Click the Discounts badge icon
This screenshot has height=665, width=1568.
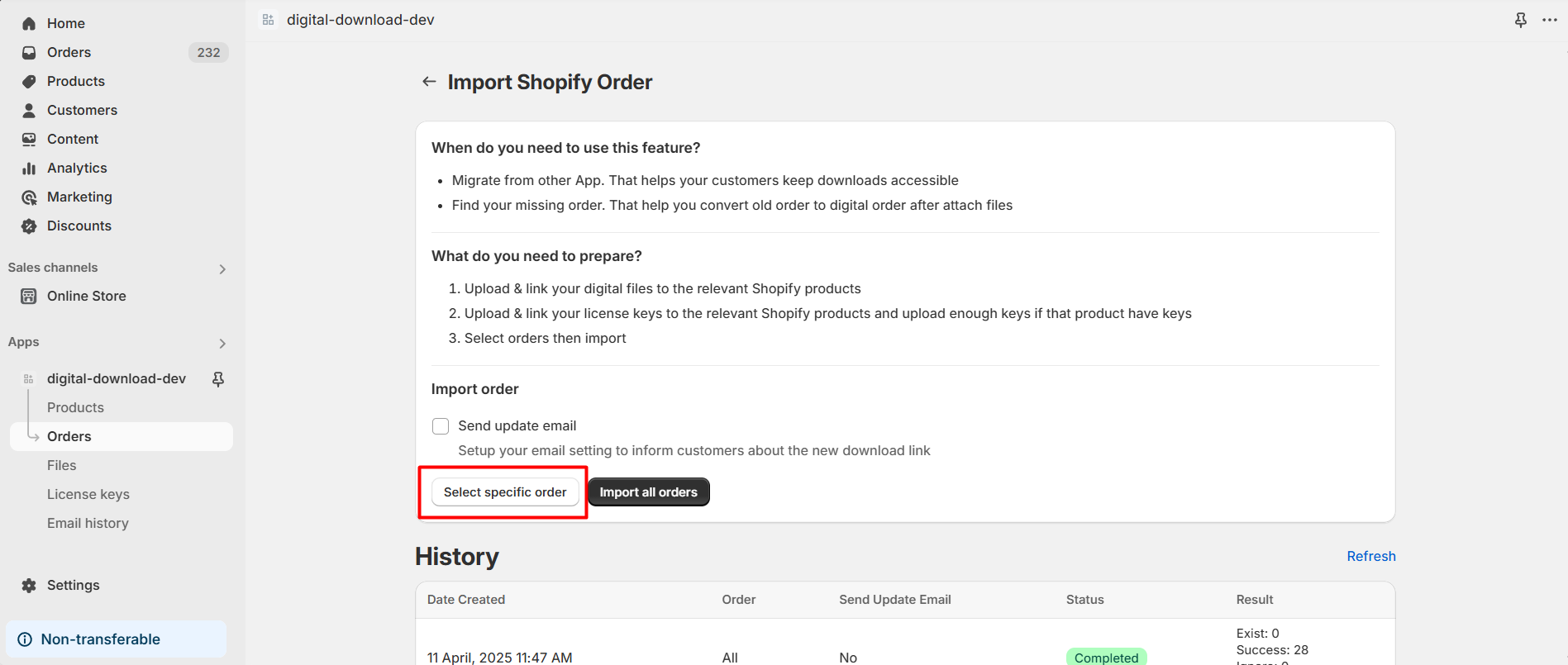click(x=29, y=226)
